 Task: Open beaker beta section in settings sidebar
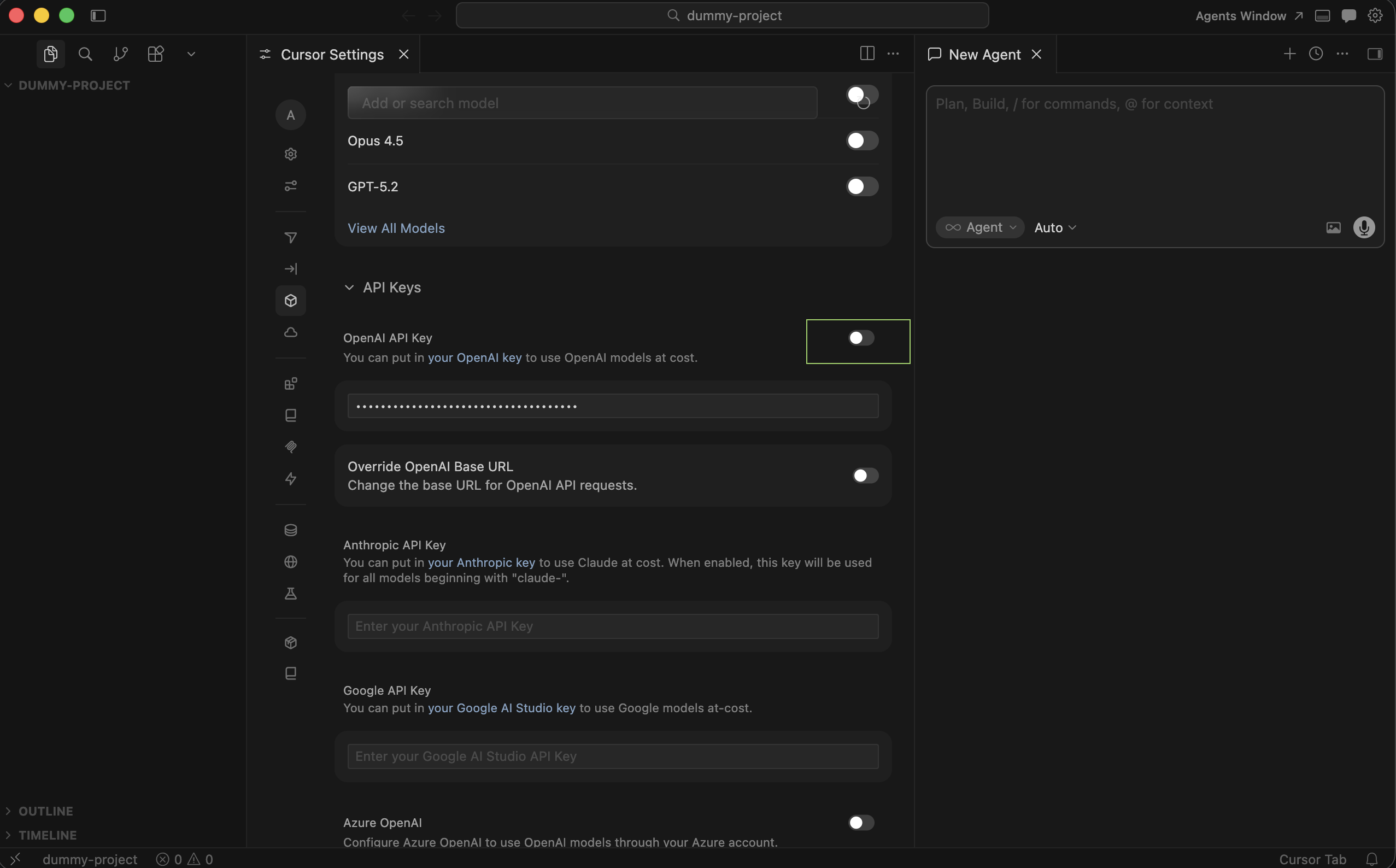pyautogui.click(x=291, y=594)
